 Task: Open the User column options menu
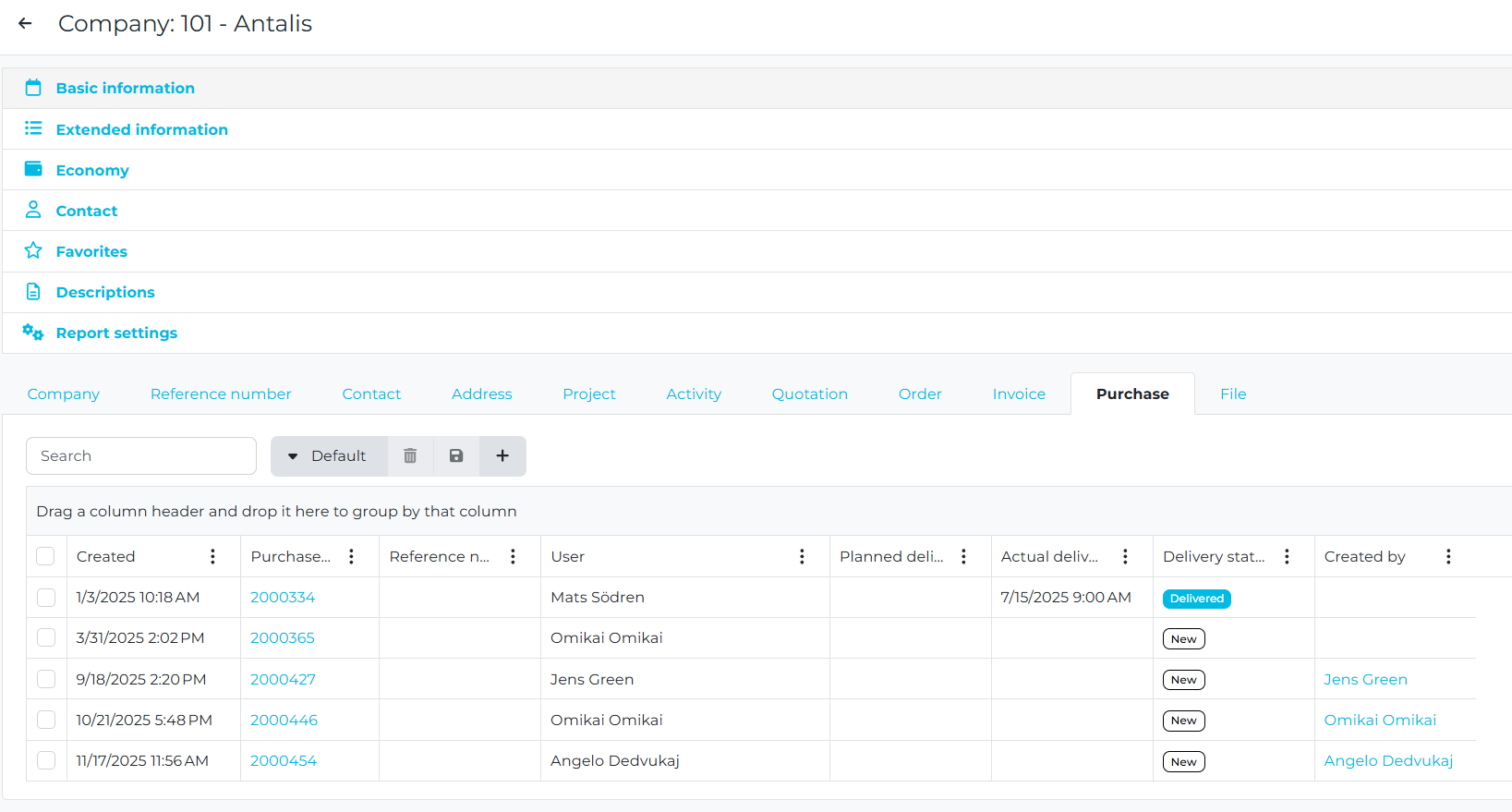pyautogui.click(x=802, y=556)
